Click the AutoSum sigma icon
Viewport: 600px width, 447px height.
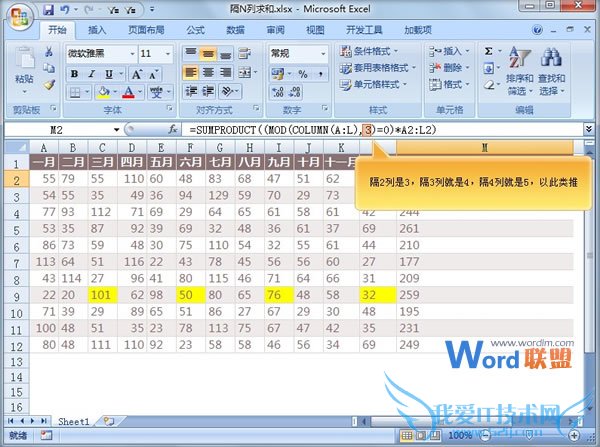[488, 51]
